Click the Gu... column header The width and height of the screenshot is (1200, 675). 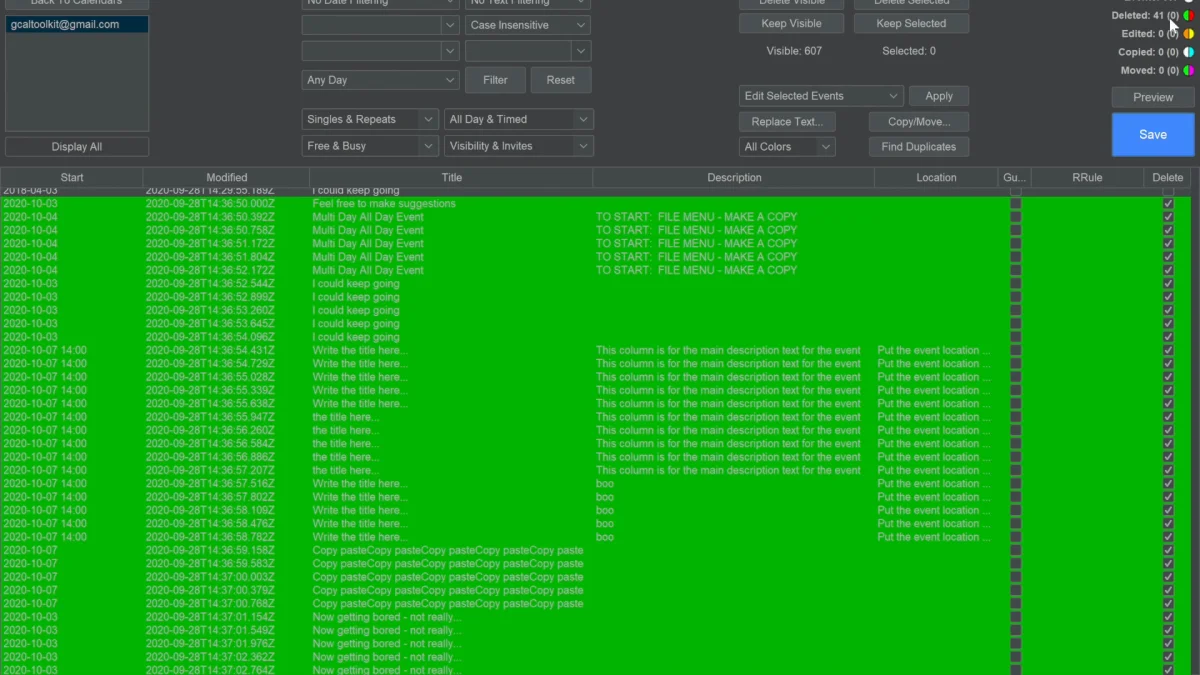pyautogui.click(x=1015, y=178)
